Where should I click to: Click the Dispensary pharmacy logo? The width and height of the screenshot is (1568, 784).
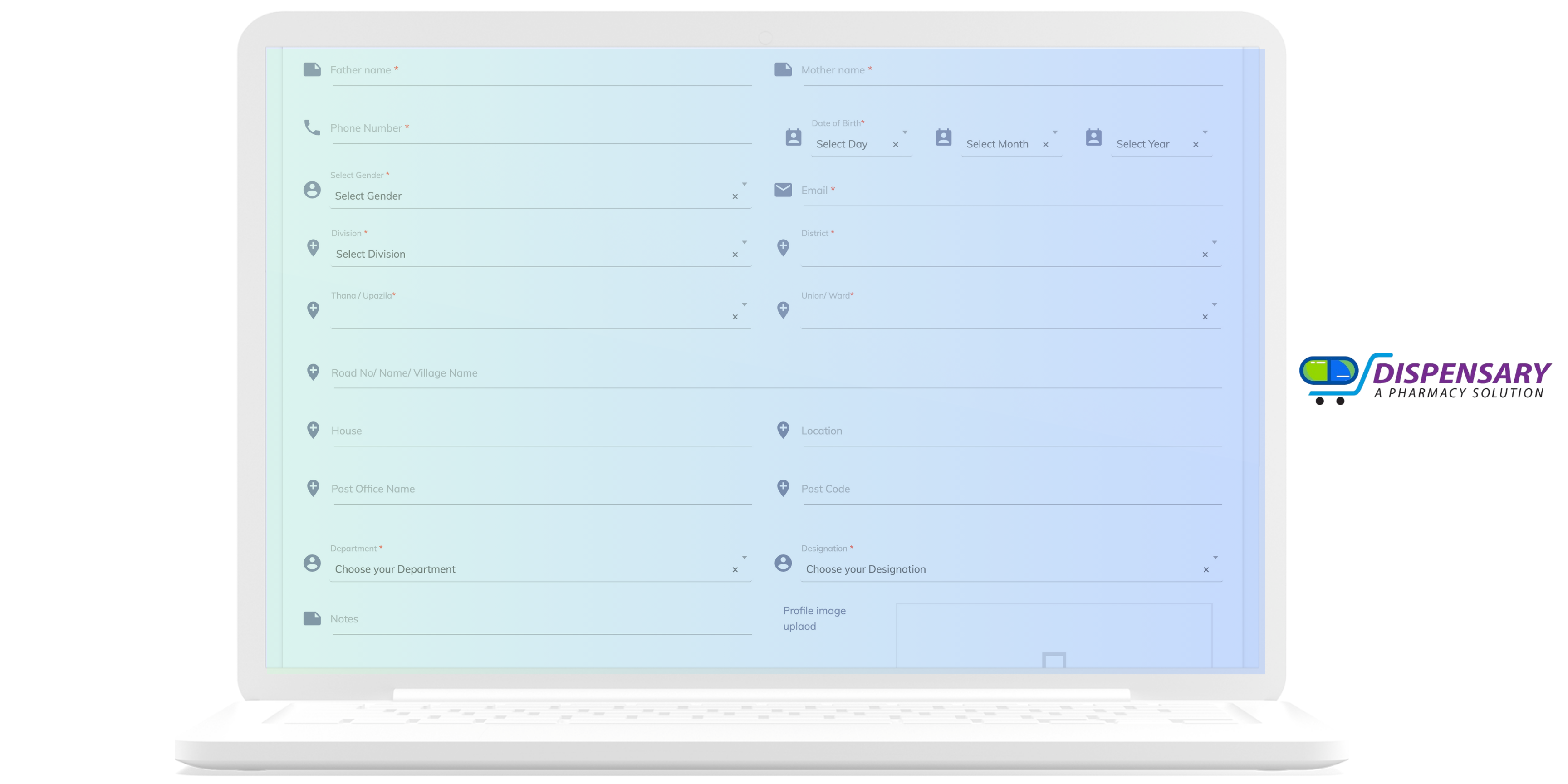[1424, 378]
